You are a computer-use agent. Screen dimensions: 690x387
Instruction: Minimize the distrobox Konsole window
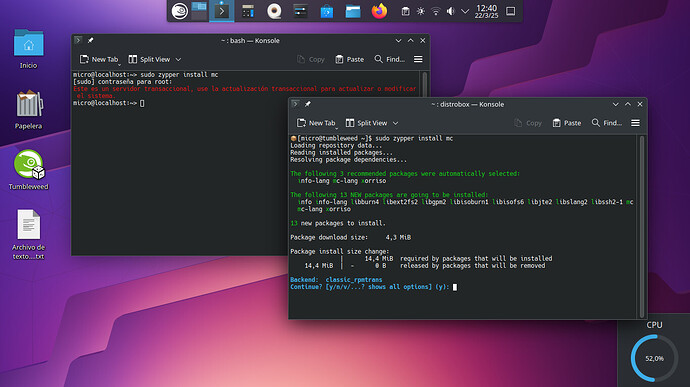coord(616,104)
